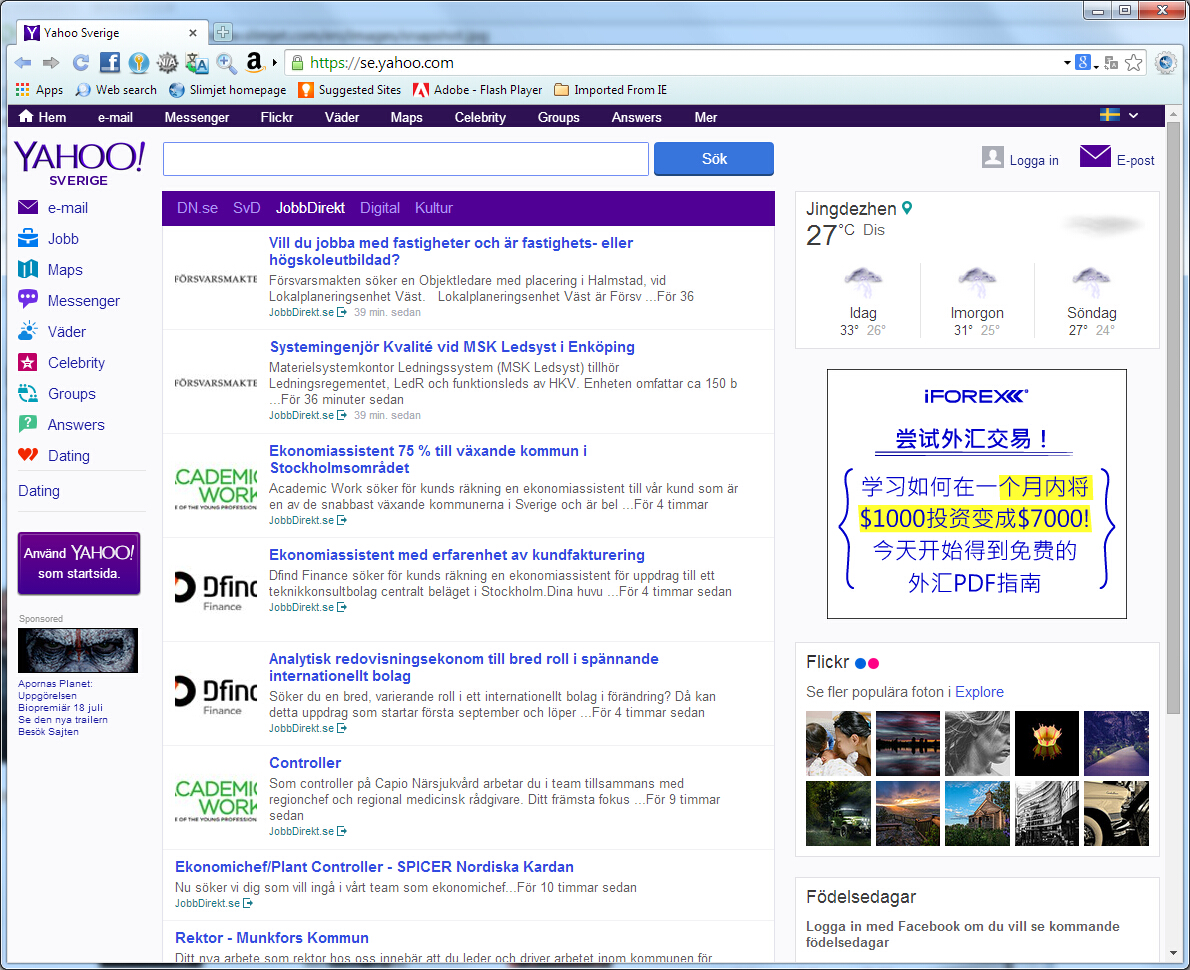Open the Explore link in Flickr panel
Screen dimensions: 1190x970
[x=979, y=692]
